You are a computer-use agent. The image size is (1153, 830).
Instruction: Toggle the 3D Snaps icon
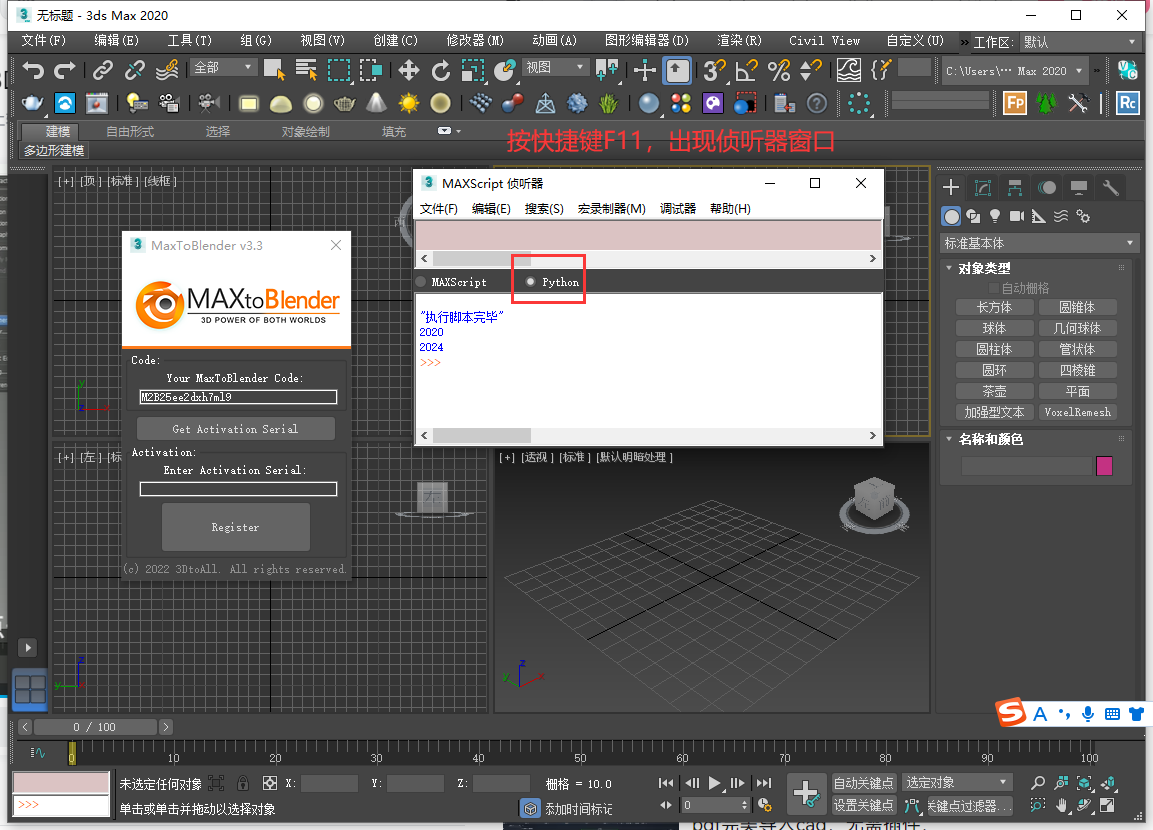(x=714, y=71)
